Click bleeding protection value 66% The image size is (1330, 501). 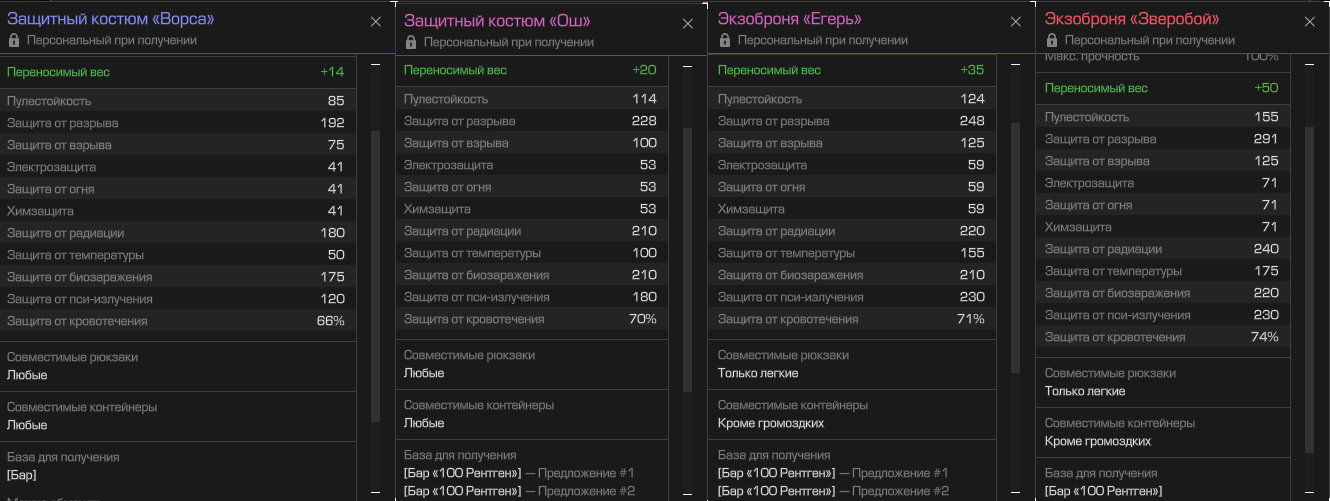(x=330, y=321)
